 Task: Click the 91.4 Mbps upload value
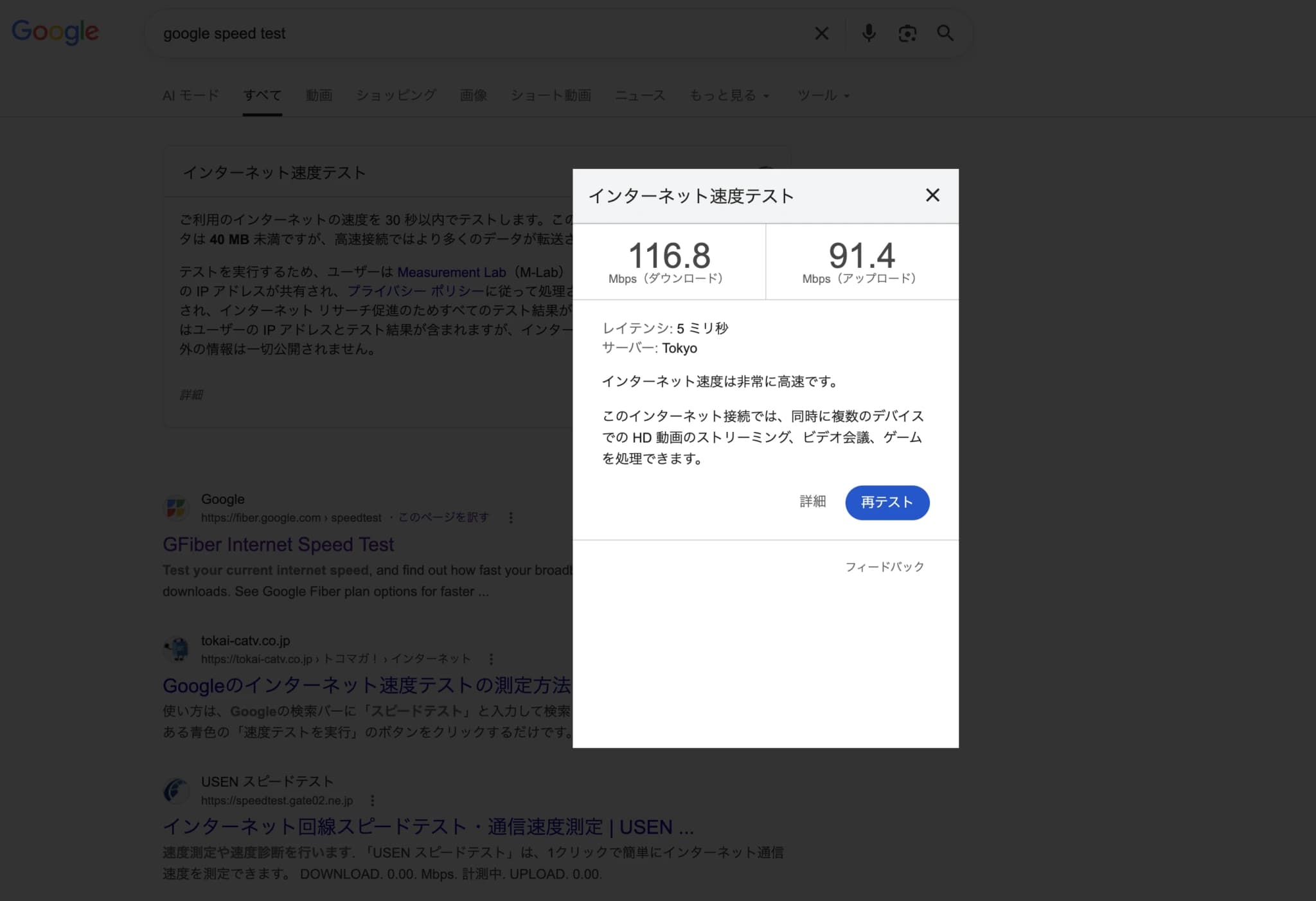[862, 256]
